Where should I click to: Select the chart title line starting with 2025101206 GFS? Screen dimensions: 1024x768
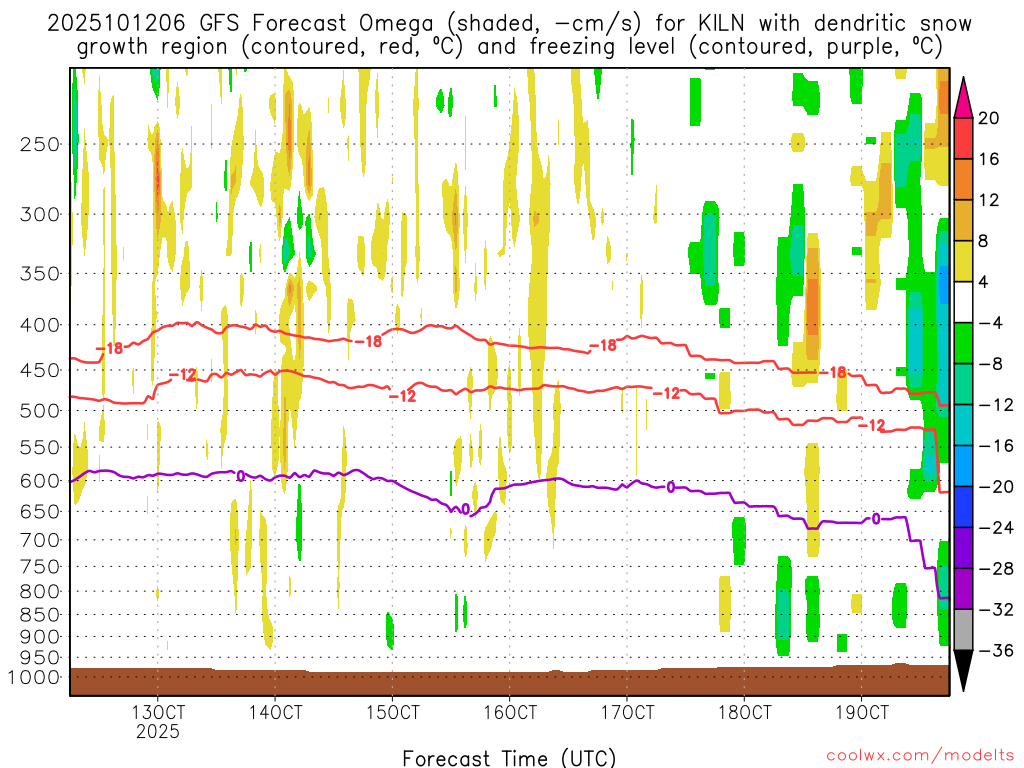[509, 24]
